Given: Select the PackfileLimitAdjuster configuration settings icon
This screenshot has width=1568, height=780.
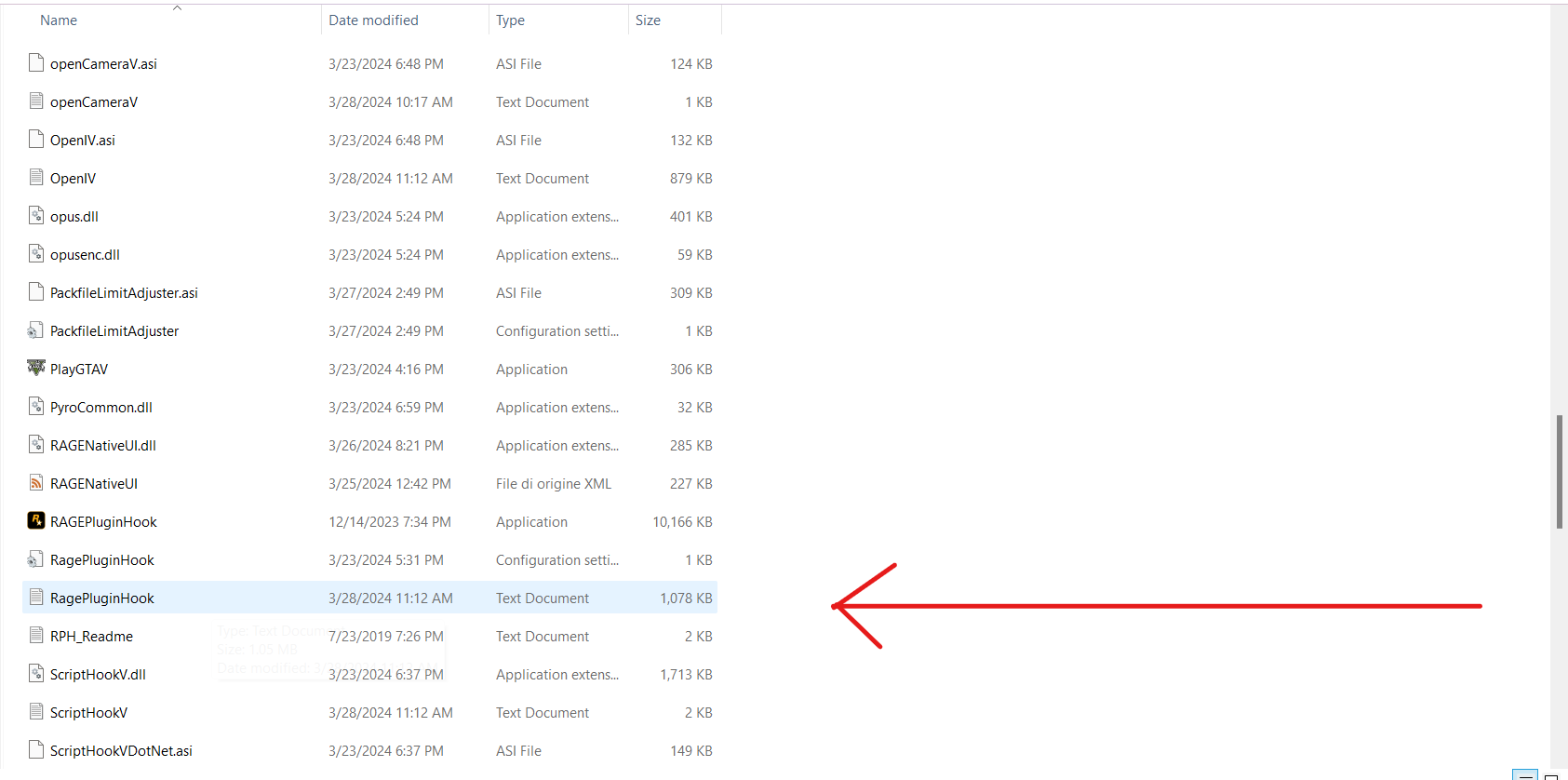Looking at the screenshot, I should click(x=36, y=330).
